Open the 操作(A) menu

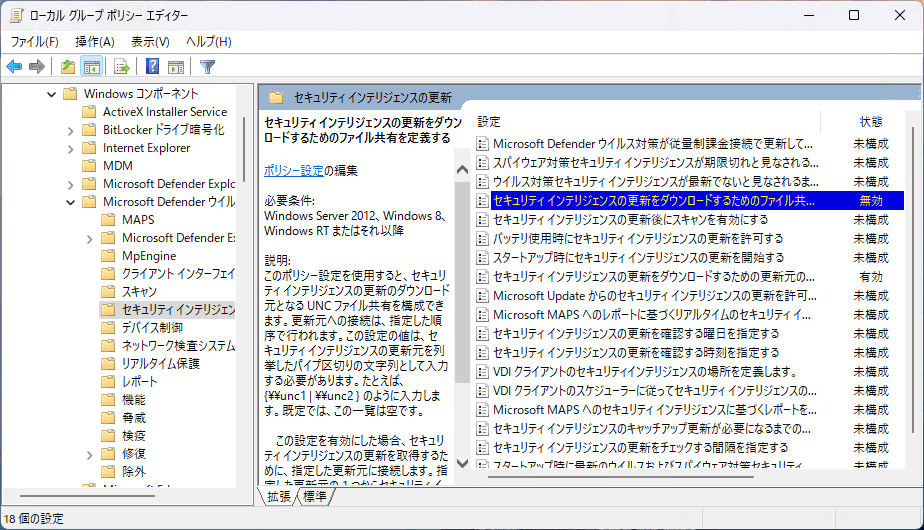(x=94, y=41)
